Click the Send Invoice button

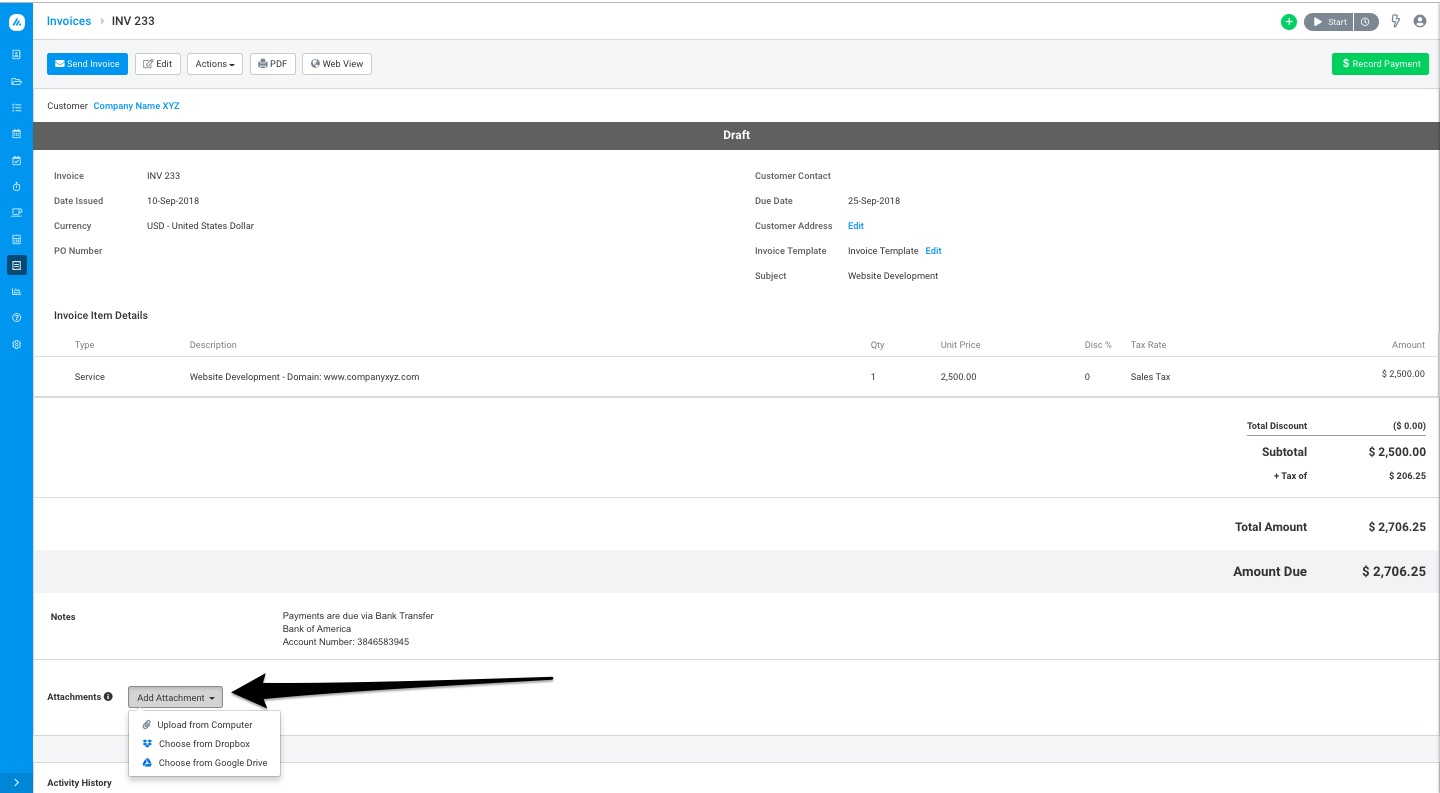[x=87, y=64]
